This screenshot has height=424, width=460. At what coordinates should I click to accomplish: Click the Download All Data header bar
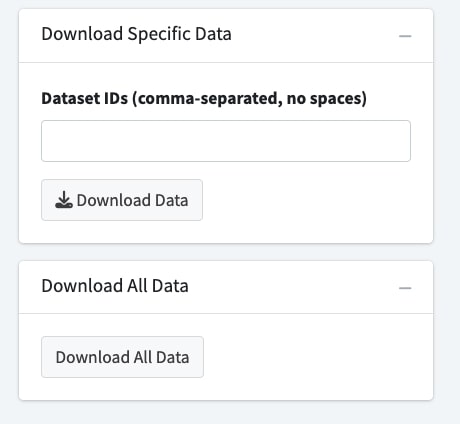pyautogui.click(x=226, y=287)
